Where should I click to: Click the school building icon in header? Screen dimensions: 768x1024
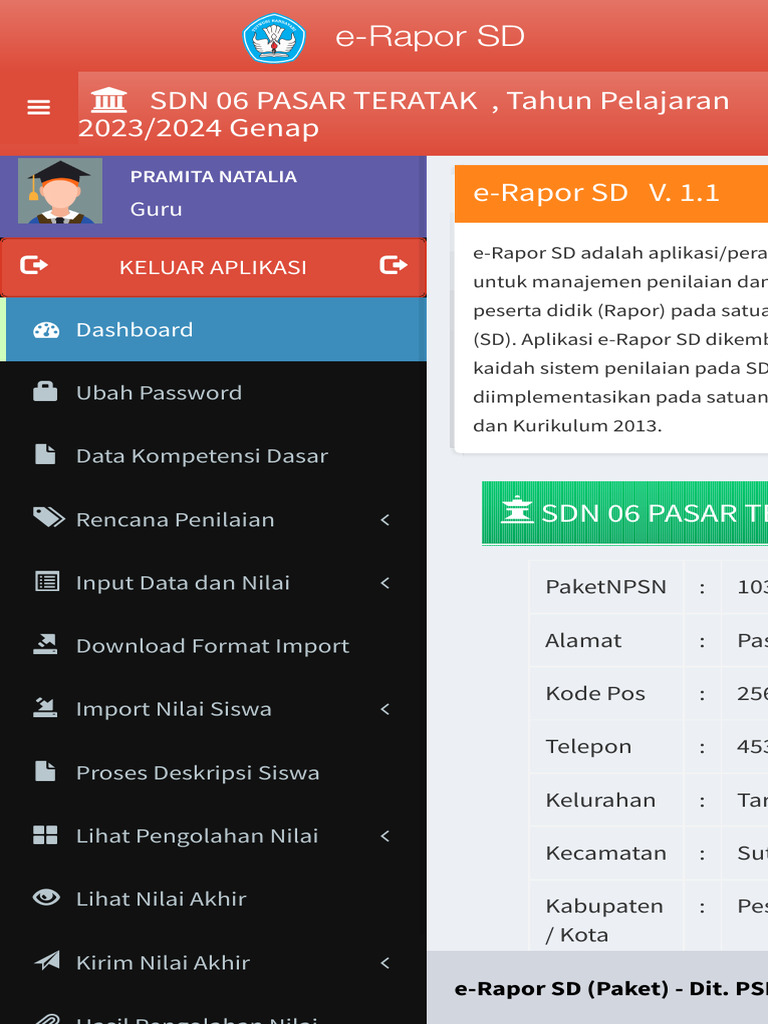[x=109, y=100]
